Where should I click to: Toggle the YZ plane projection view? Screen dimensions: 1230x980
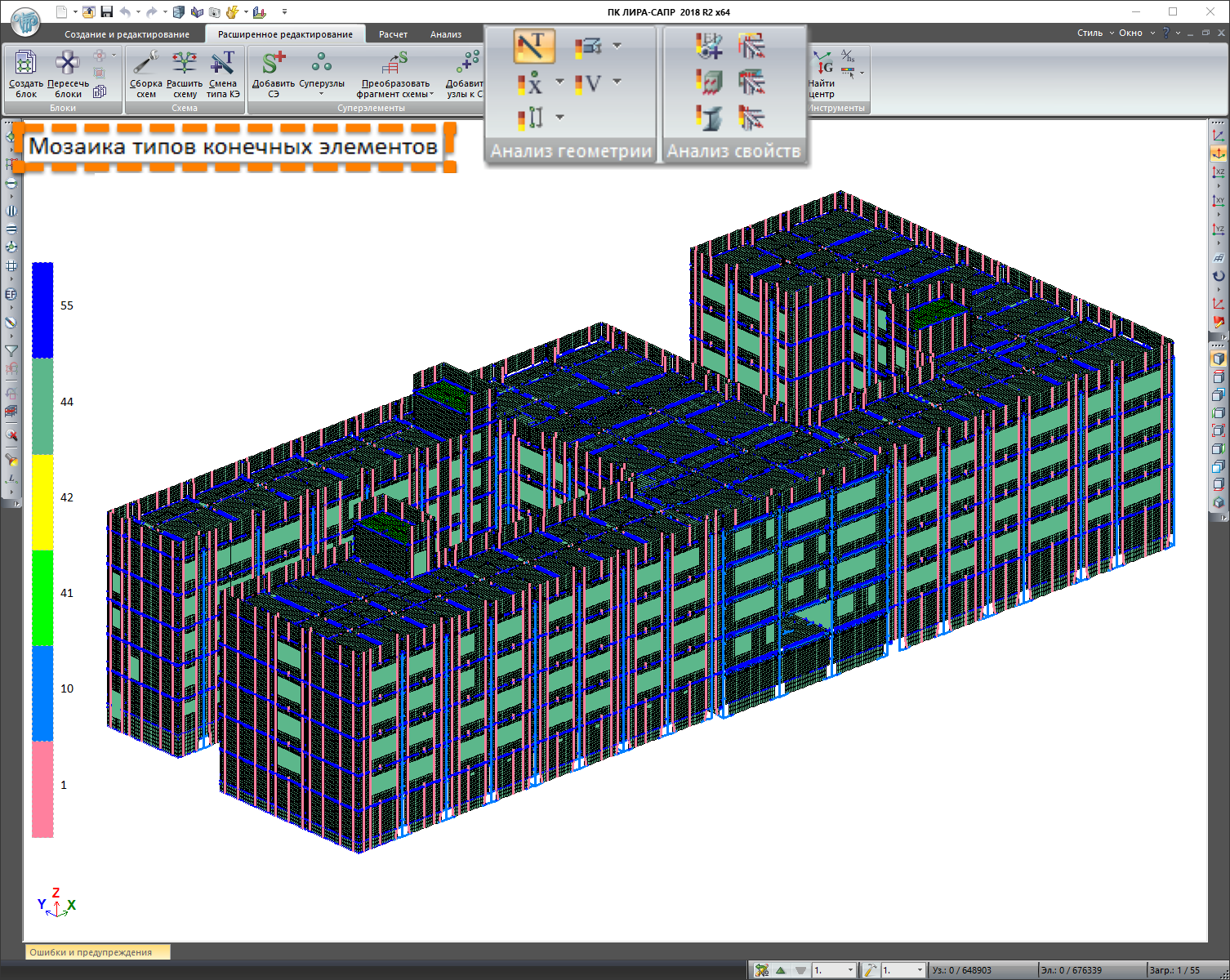point(1219,229)
